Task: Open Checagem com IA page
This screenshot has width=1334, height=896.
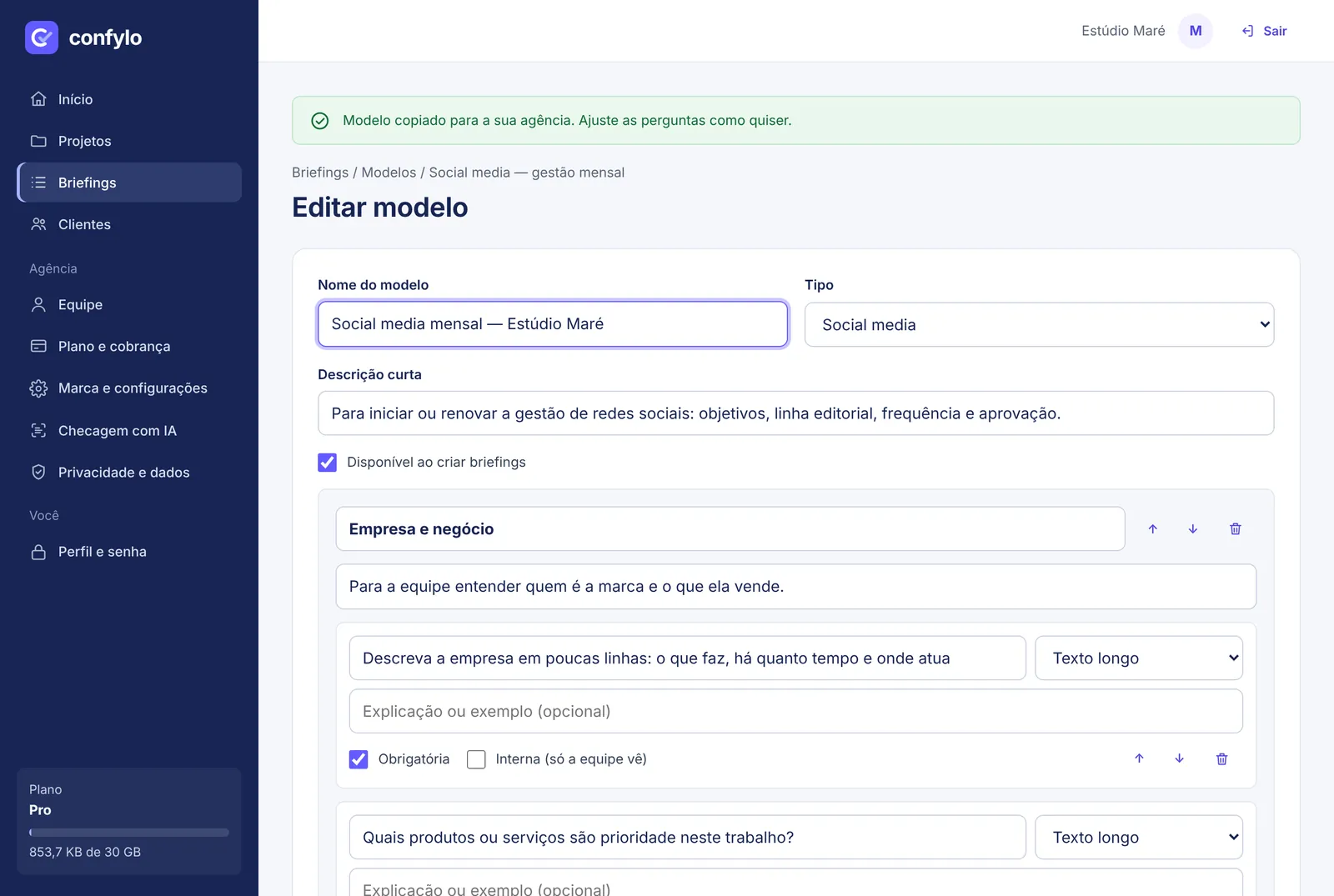Action: (129, 431)
